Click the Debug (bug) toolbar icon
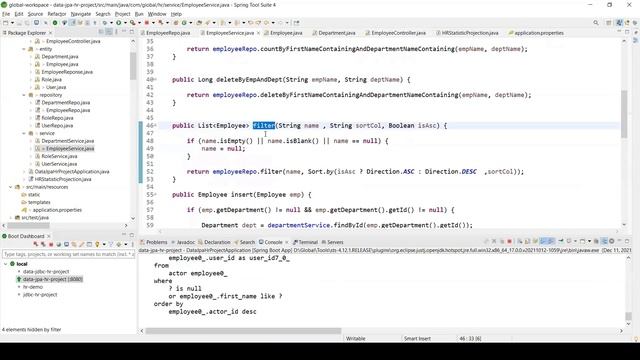Screen dimensions: 640x360 [x=105, y=23]
